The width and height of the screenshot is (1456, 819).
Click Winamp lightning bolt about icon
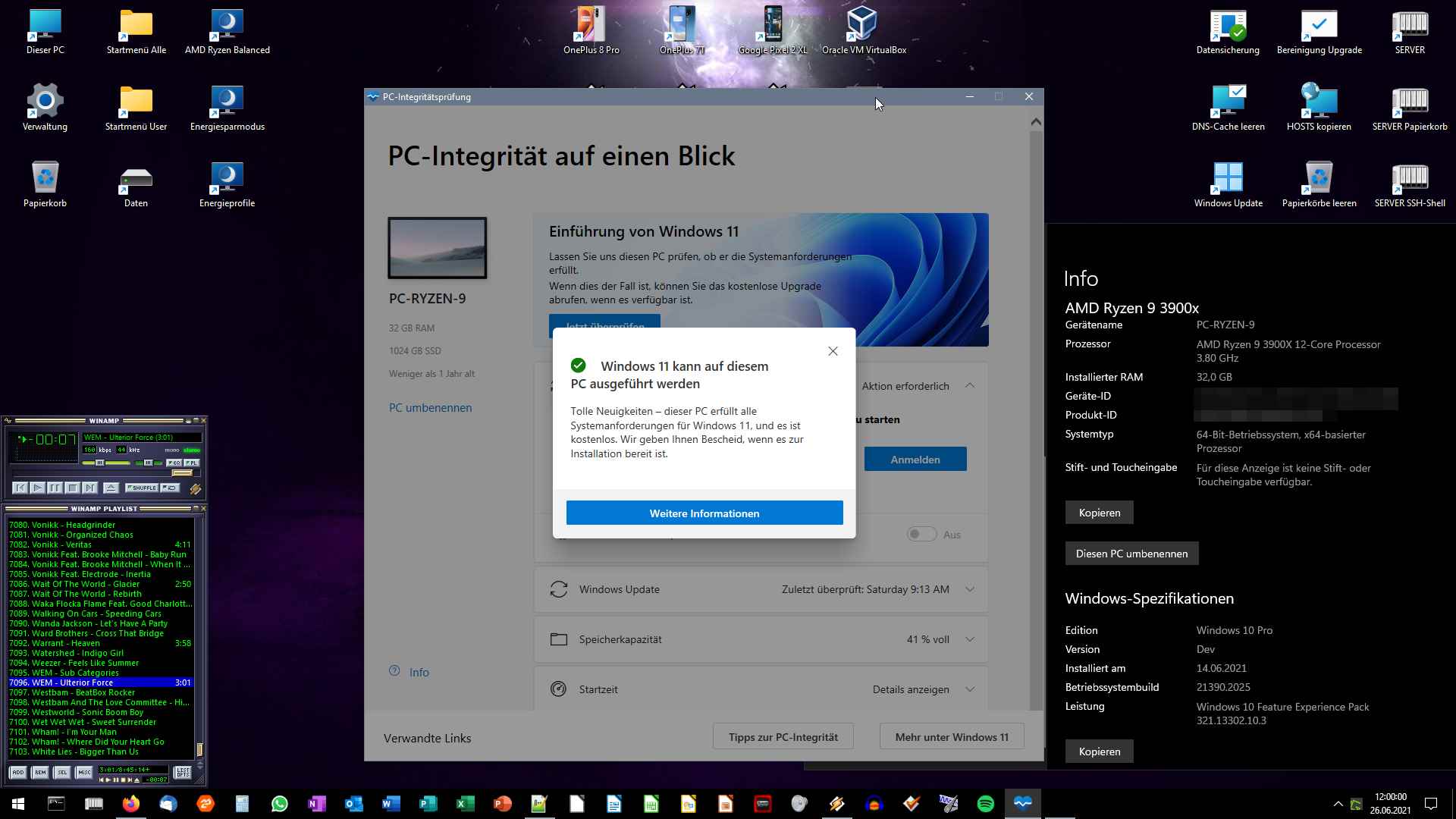tap(196, 489)
